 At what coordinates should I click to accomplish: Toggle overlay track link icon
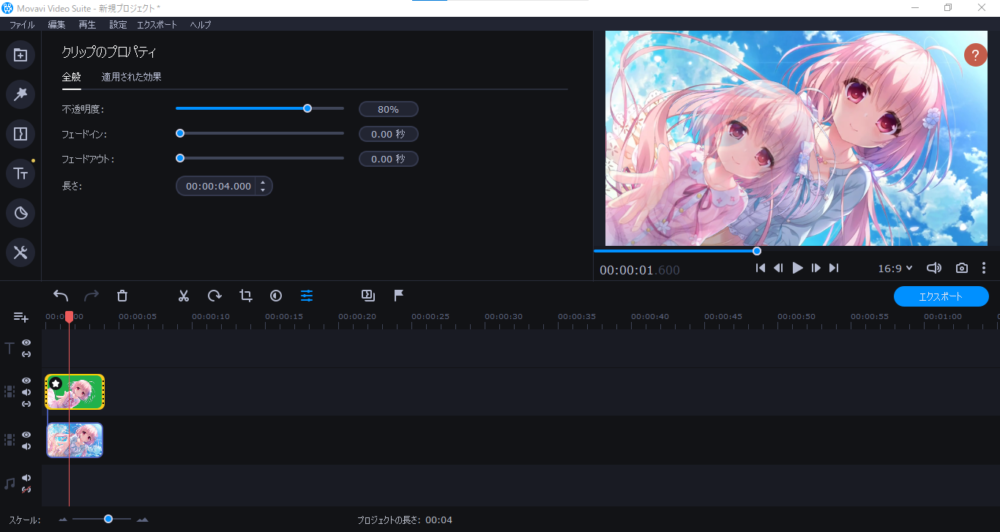26,404
